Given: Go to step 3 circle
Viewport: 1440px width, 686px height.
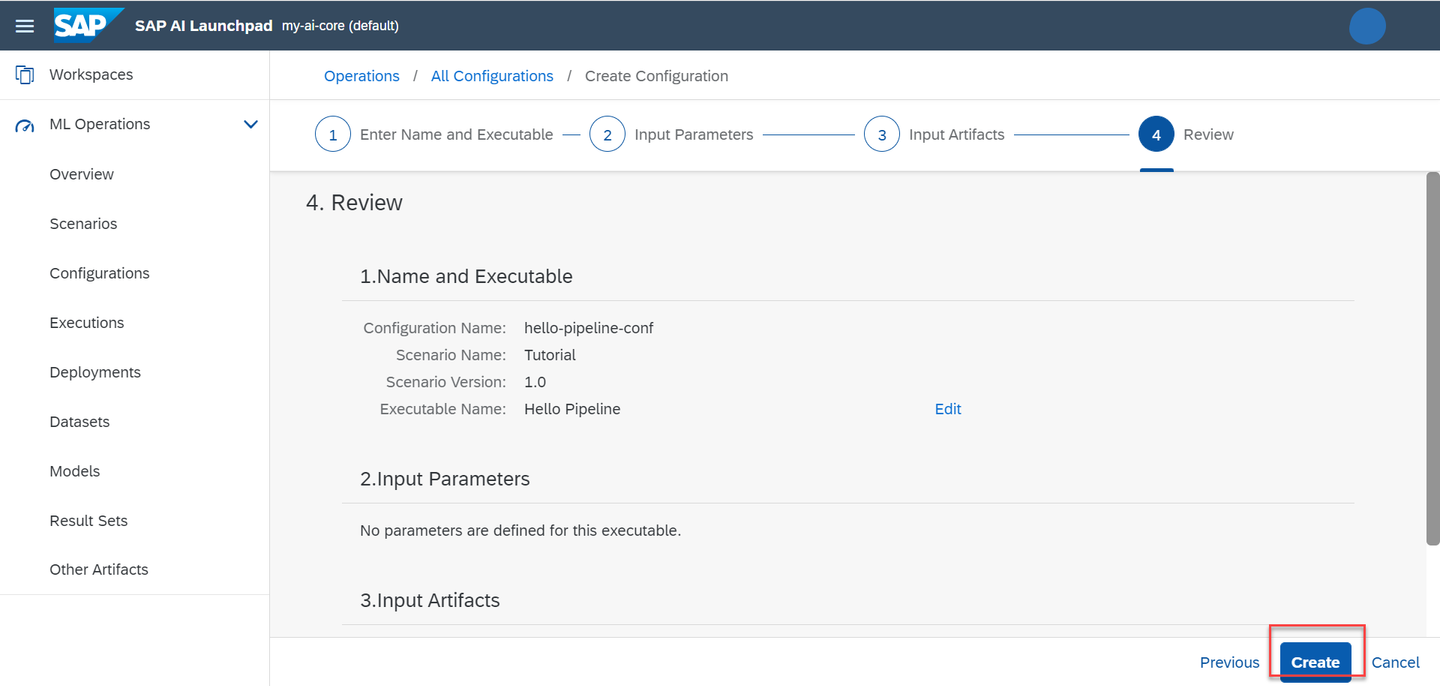Looking at the screenshot, I should 881,135.
